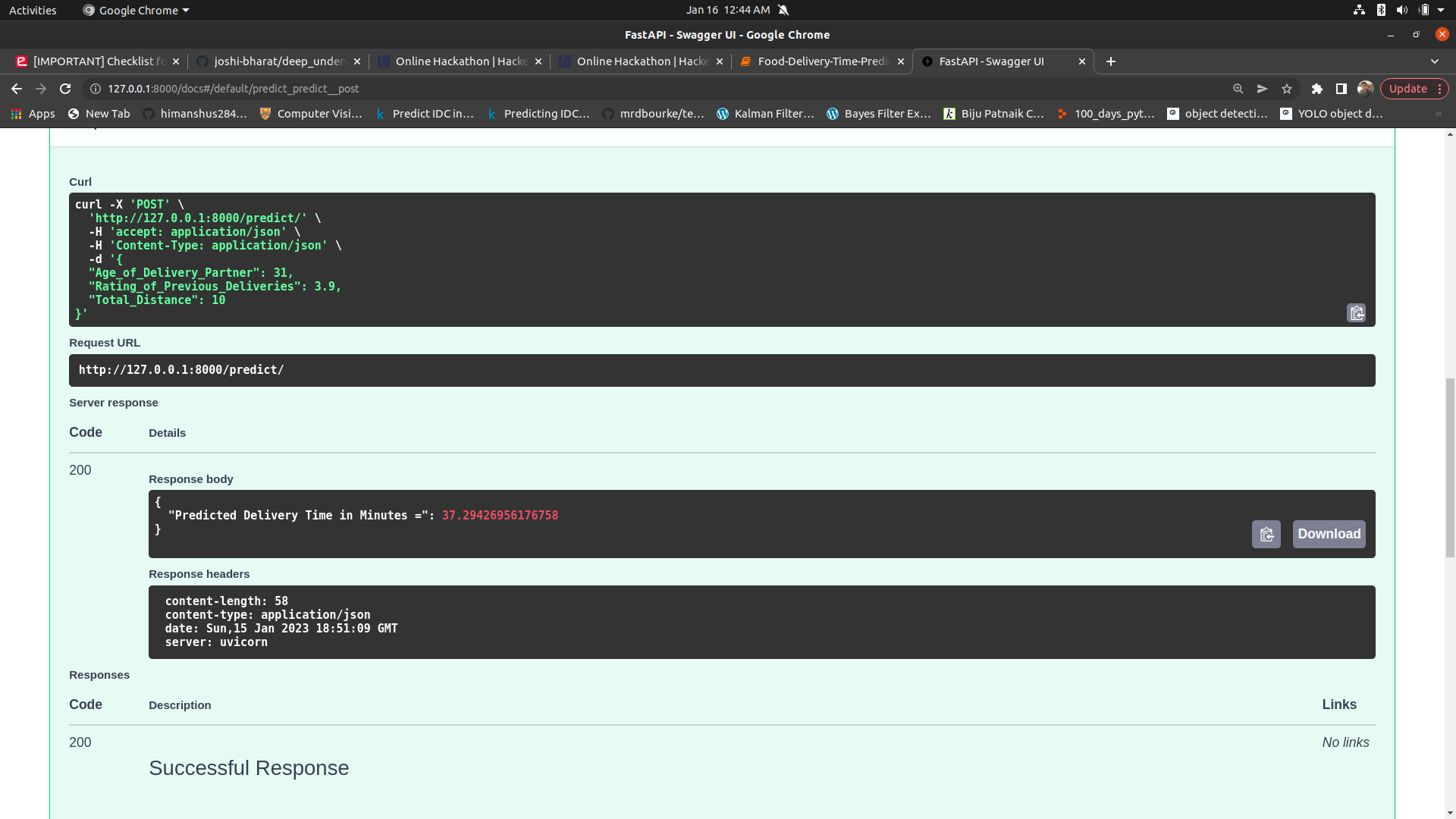Download the response body
Viewport: 1456px width, 819px height.
(x=1329, y=534)
